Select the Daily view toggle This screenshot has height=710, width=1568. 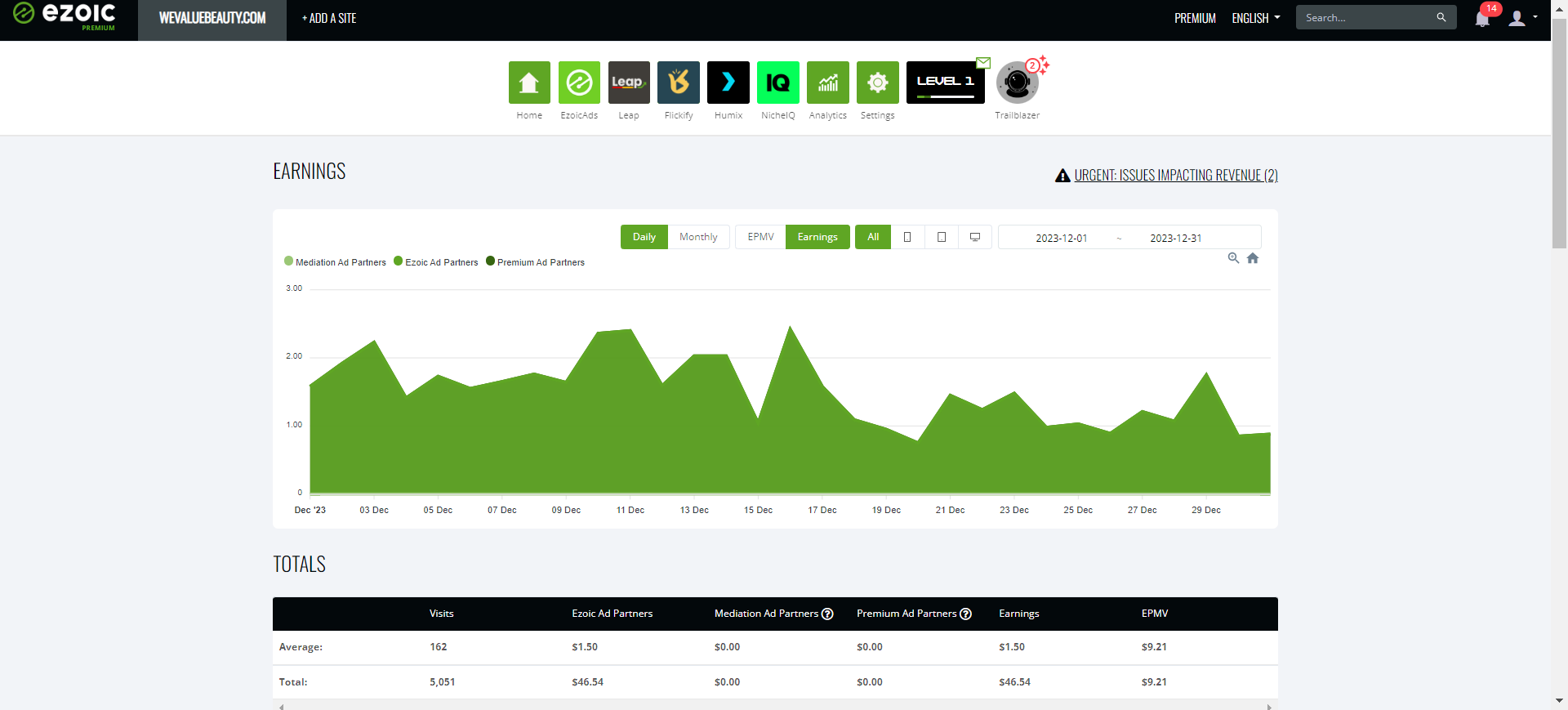click(644, 237)
